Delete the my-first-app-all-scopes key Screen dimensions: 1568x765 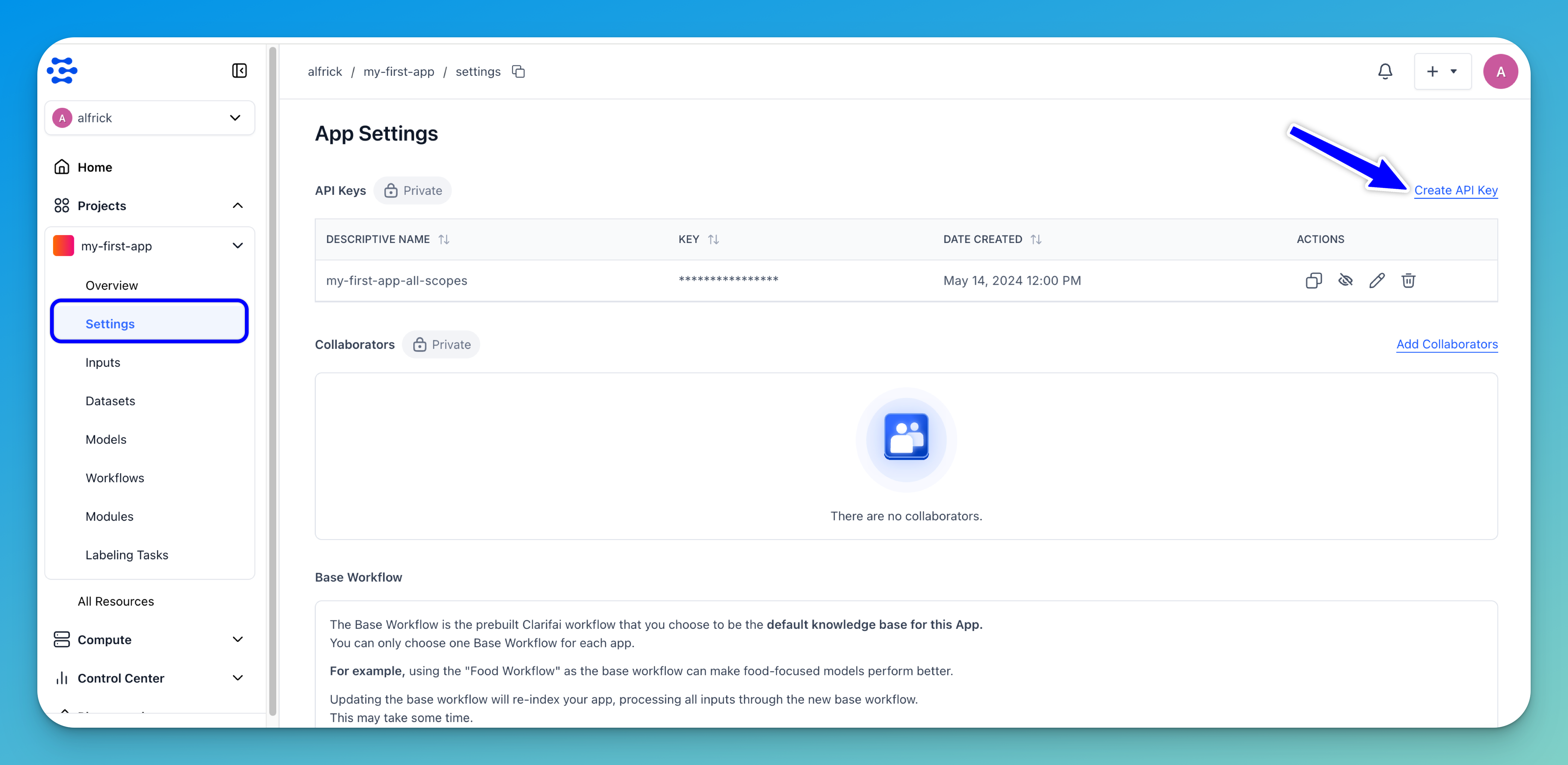point(1408,281)
